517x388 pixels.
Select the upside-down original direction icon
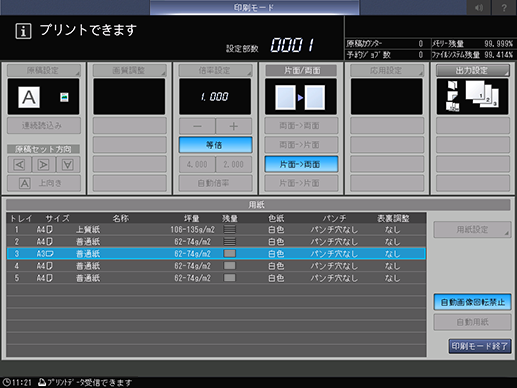point(68,165)
